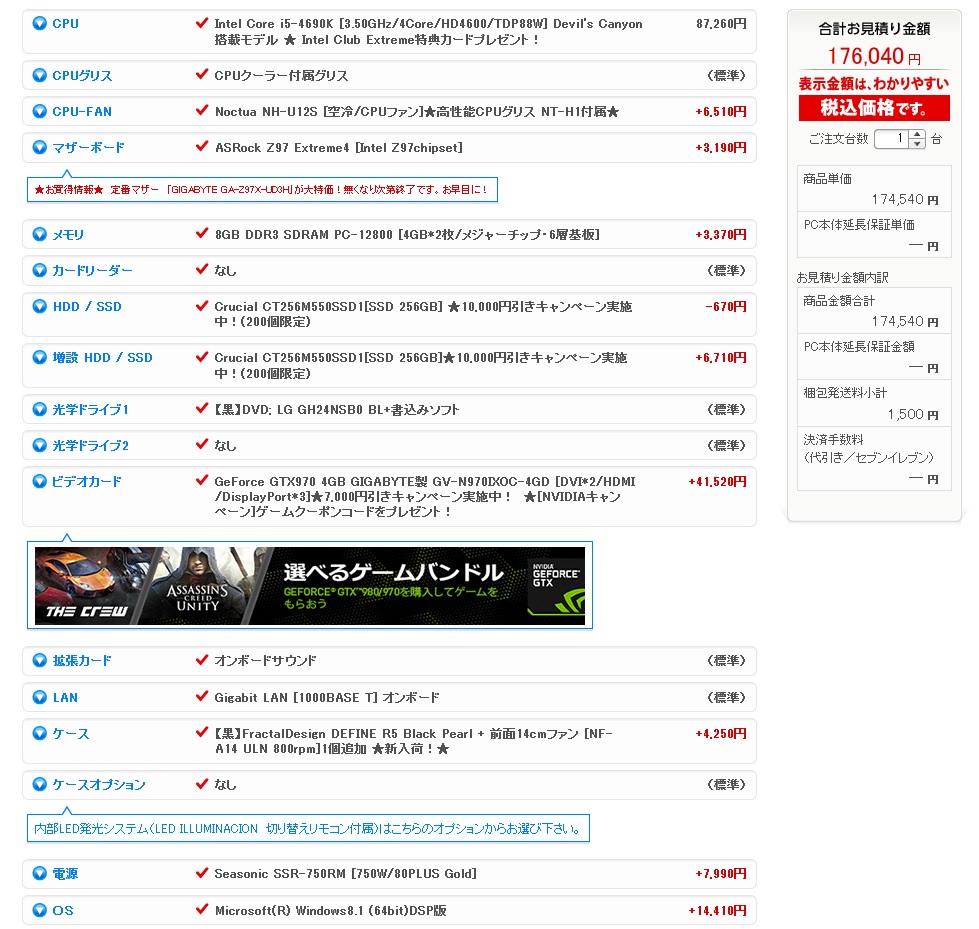
Task: Decrease order quantity with down arrow
Action: [917, 144]
